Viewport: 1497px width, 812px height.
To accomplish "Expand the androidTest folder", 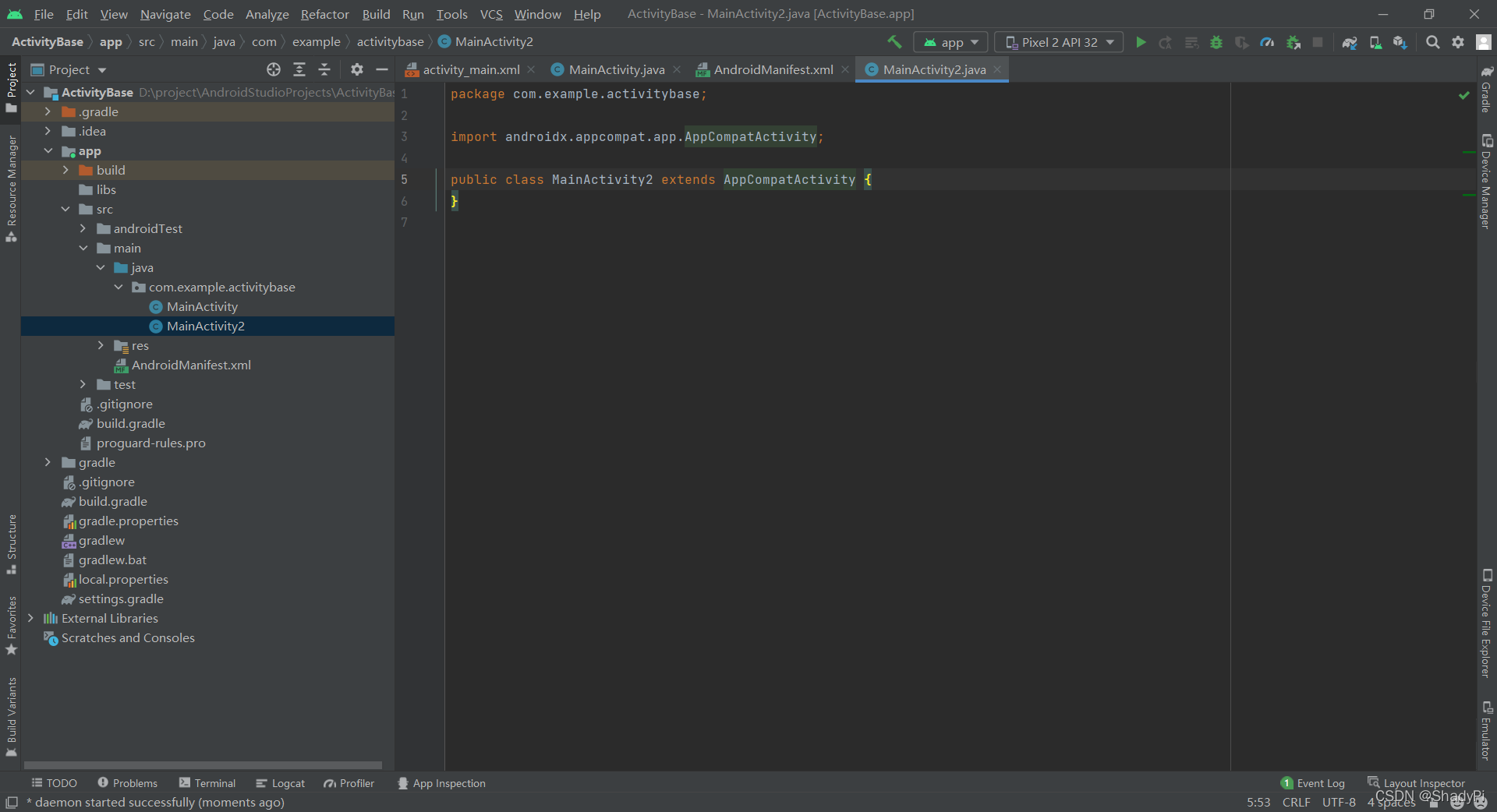I will pos(83,228).
